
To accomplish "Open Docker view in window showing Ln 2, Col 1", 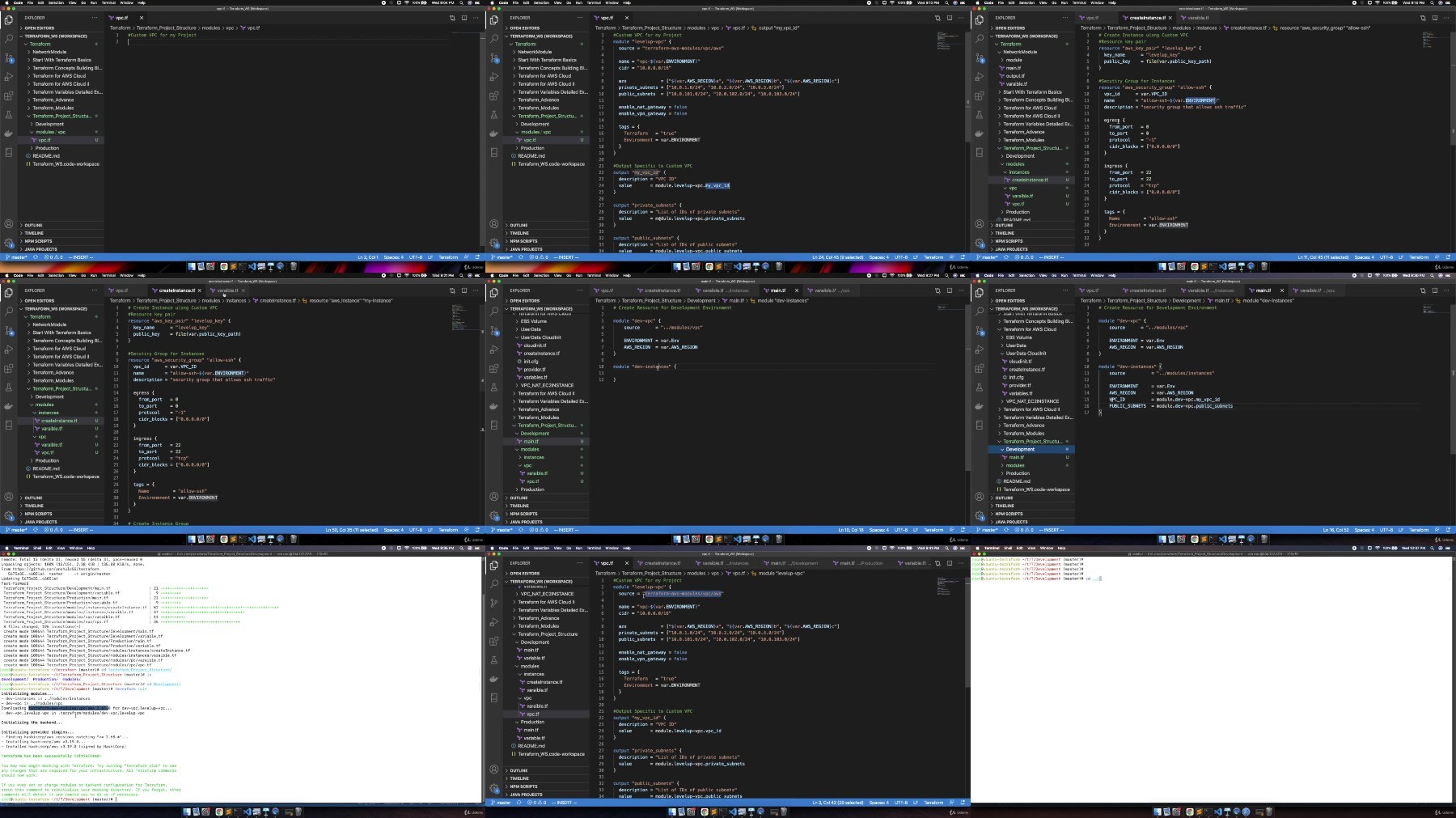I will click(x=9, y=134).
